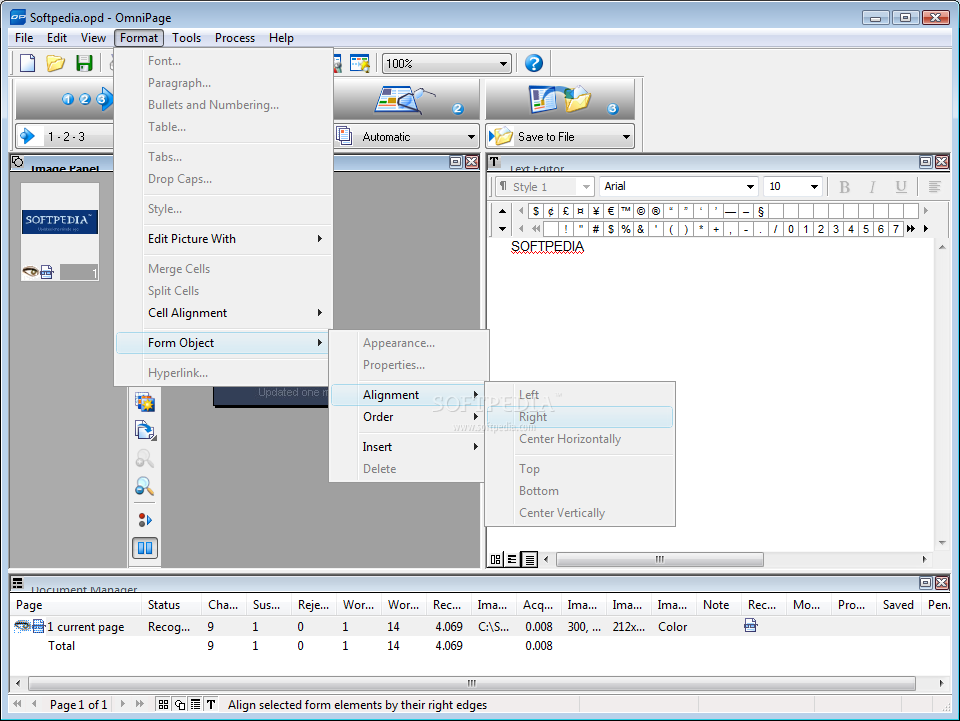
Task: Insert the ampersand & character
Action: pos(640,229)
